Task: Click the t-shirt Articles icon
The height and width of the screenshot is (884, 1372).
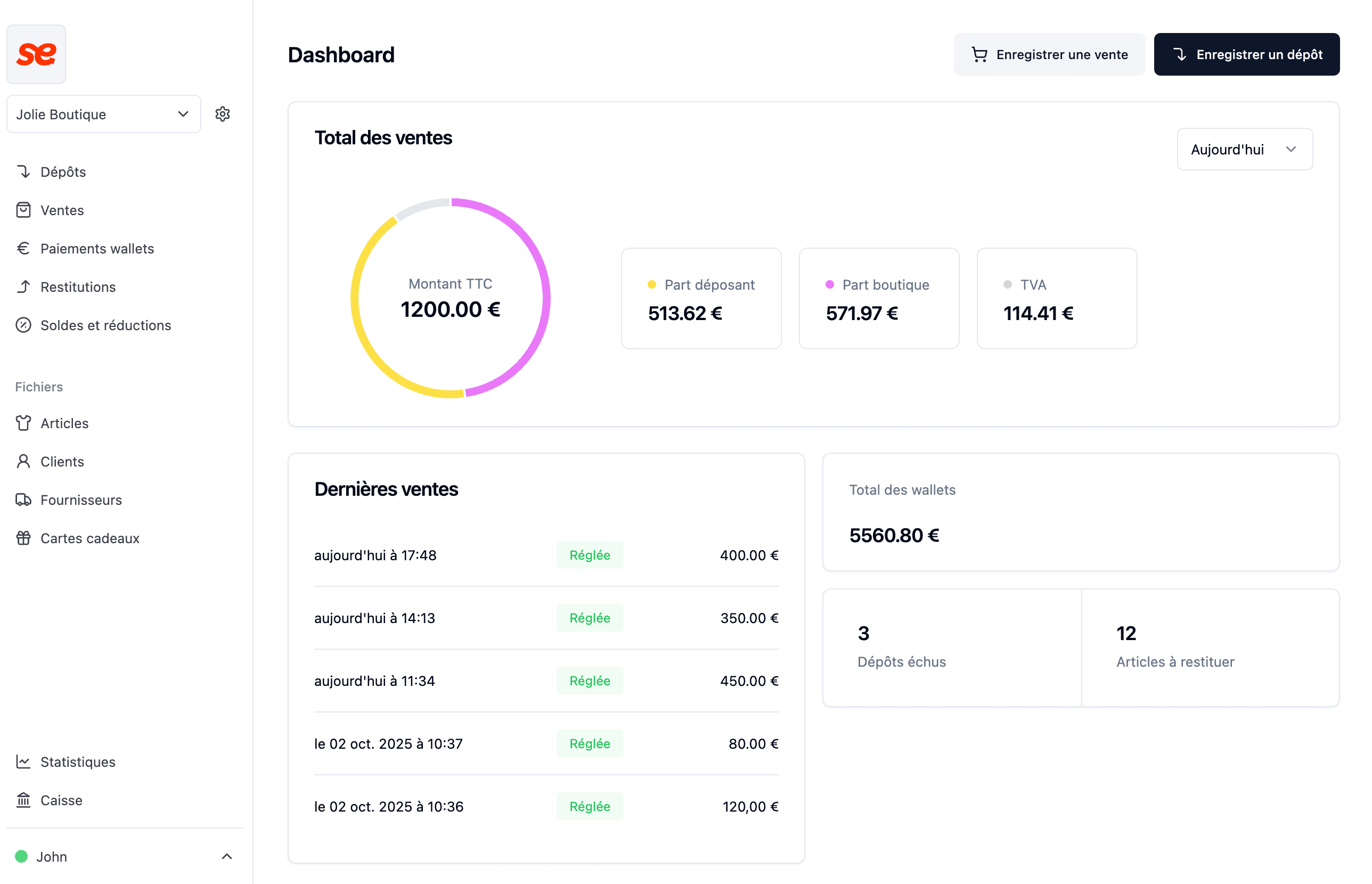Action: (23, 423)
